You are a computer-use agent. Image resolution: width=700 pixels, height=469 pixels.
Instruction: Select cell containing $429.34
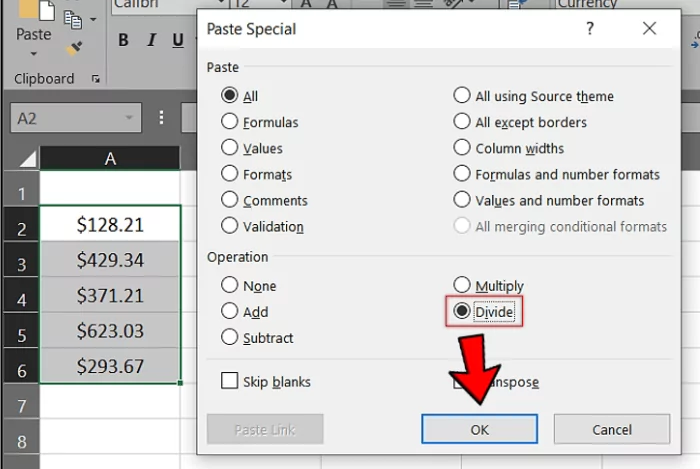click(x=110, y=261)
